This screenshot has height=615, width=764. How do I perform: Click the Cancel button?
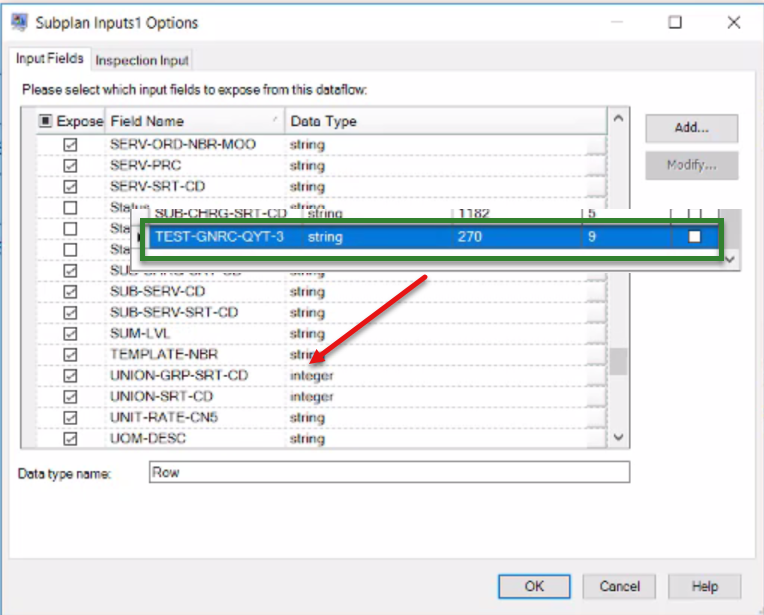pyautogui.click(x=619, y=586)
